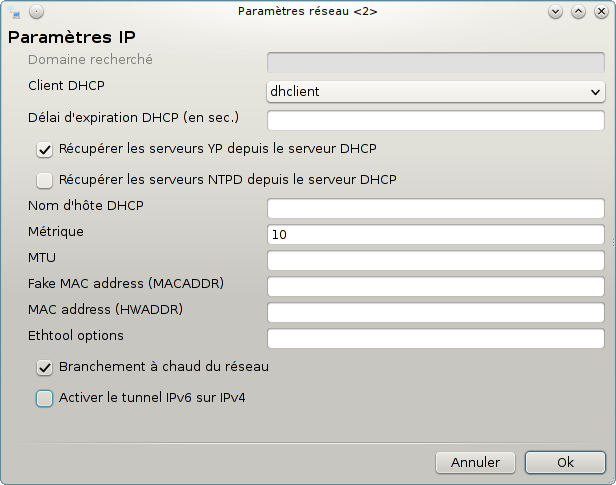Enable Récupérer les serveurs NTPD checkbox

coord(44,180)
